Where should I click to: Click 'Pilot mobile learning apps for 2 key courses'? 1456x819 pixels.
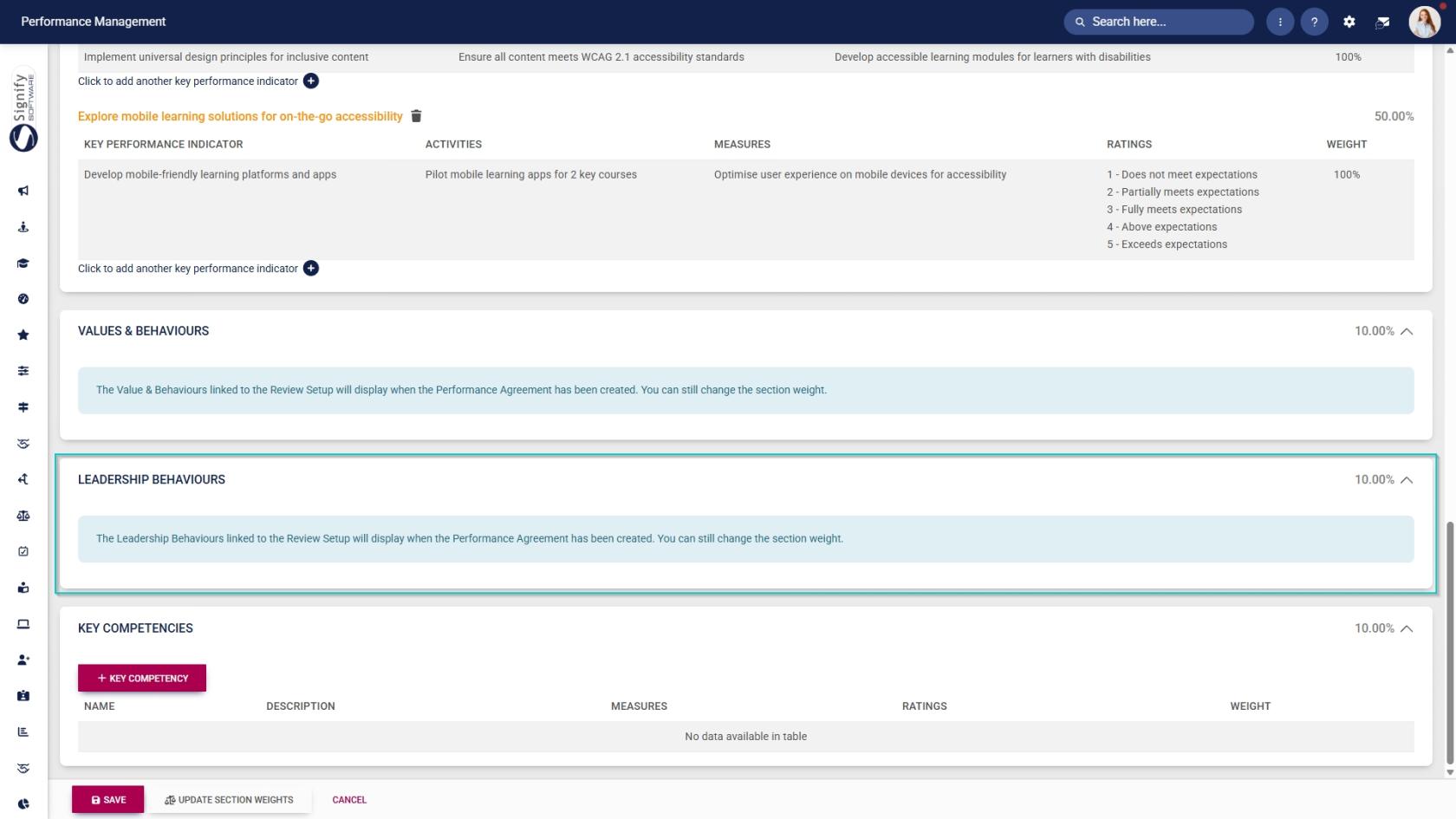(x=530, y=174)
